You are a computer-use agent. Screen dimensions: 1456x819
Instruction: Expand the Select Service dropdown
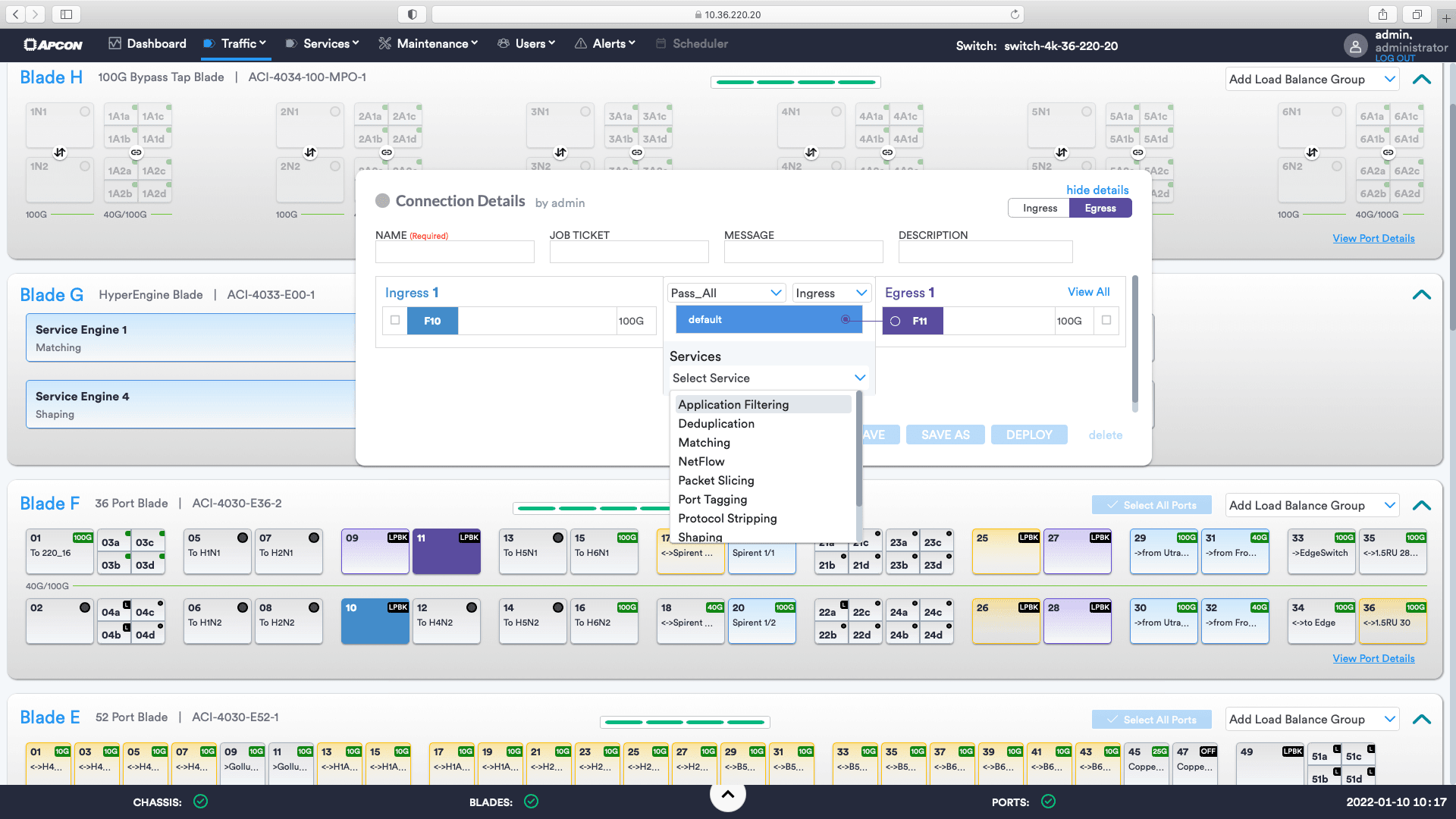(768, 378)
